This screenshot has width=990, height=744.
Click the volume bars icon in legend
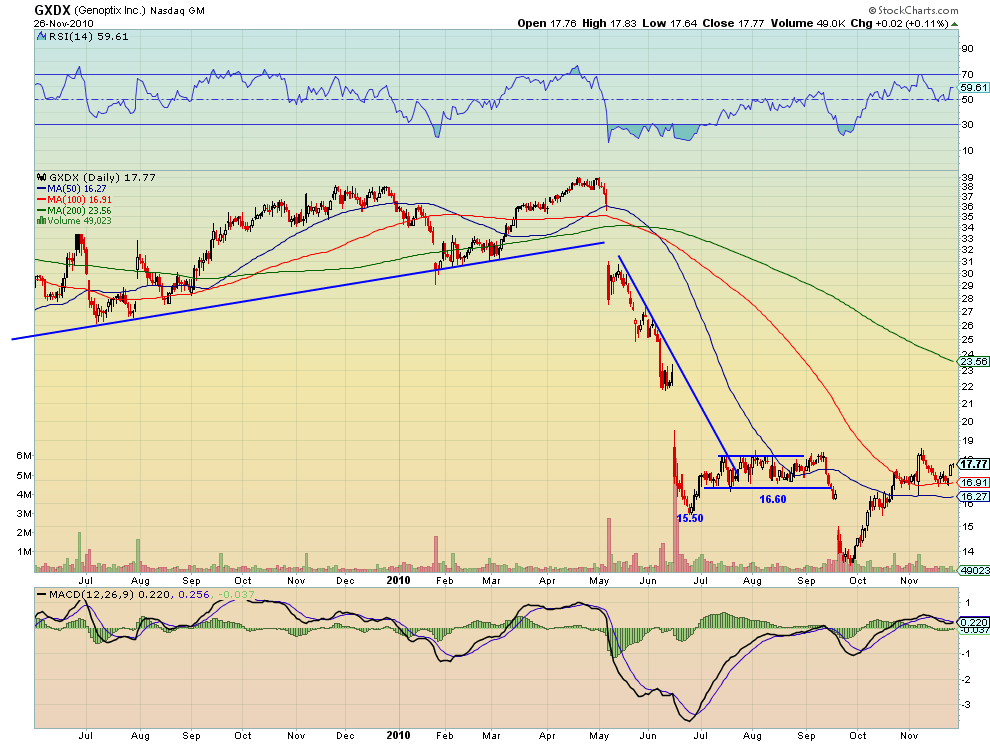pyautogui.click(x=41, y=220)
